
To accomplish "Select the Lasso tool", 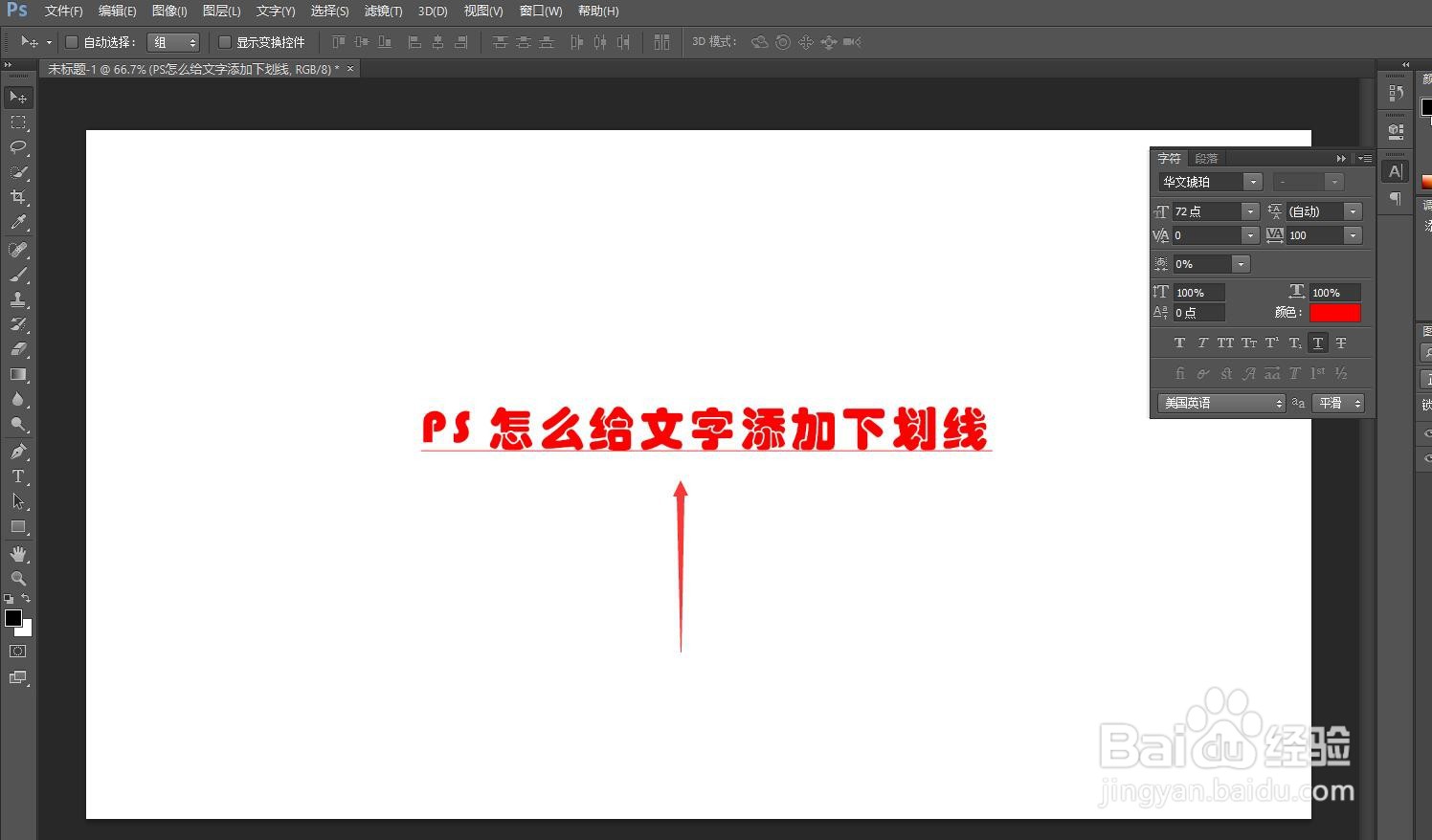I will 17,147.
